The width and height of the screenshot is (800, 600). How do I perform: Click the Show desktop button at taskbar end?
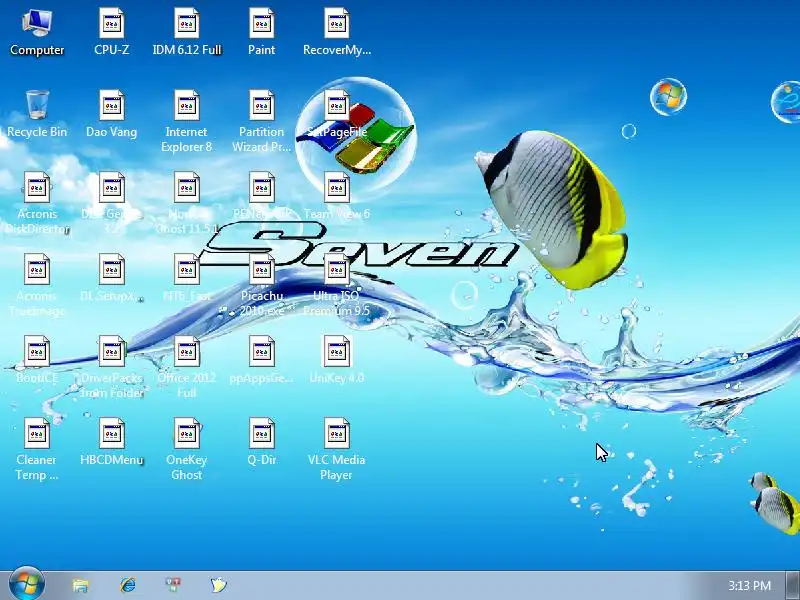[x=792, y=585]
